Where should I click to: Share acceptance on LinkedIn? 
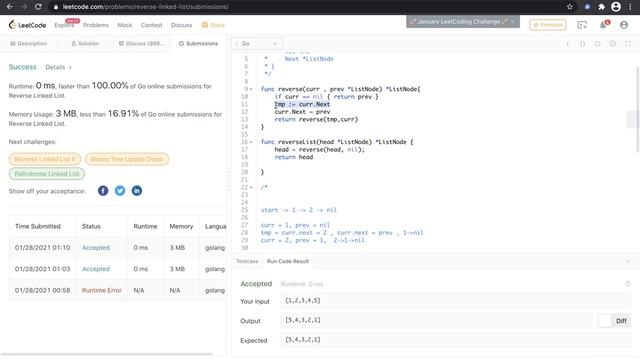(x=137, y=191)
